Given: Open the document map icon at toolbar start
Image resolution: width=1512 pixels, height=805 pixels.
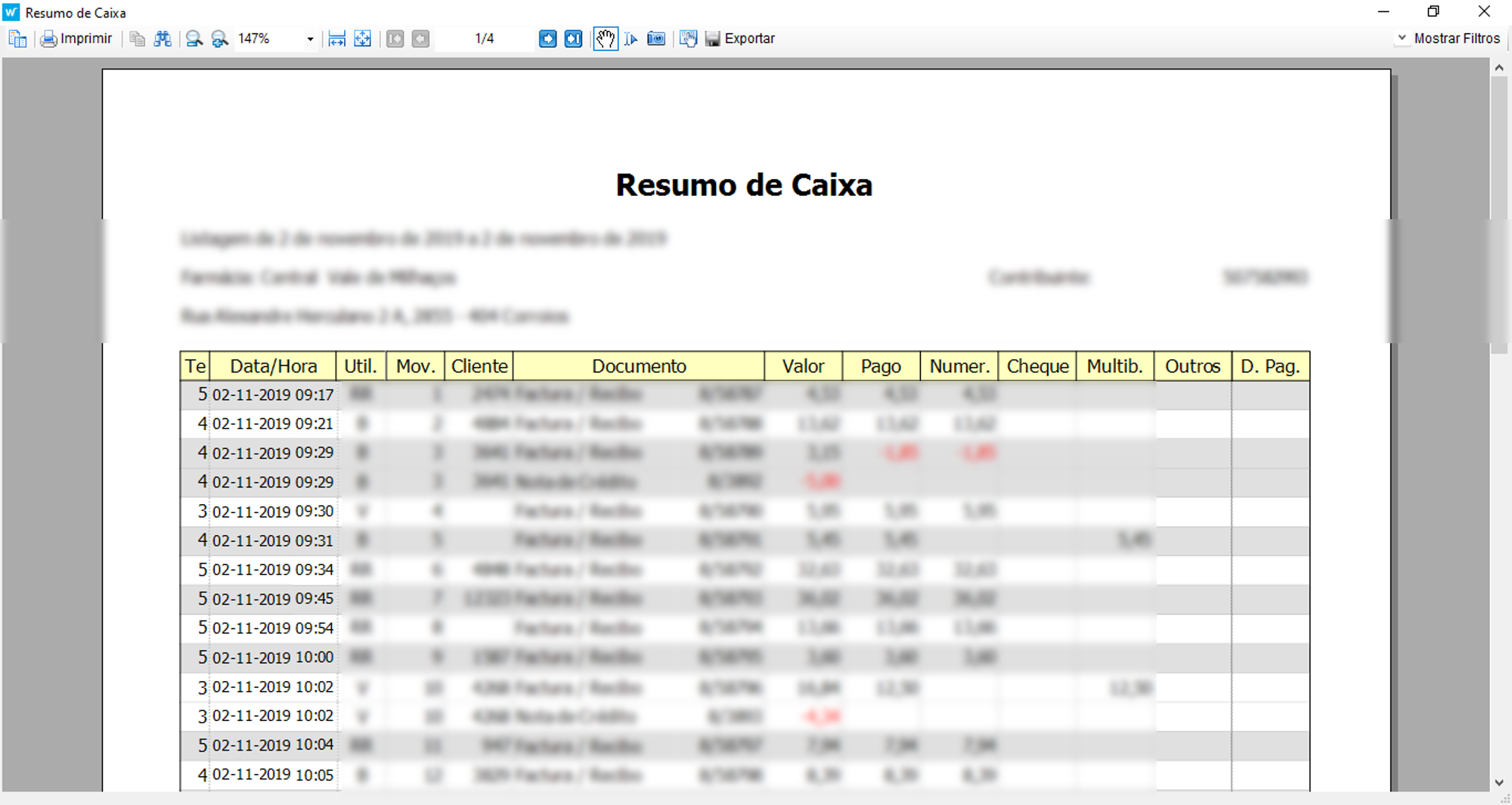Looking at the screenshot, I should point(17,39).
